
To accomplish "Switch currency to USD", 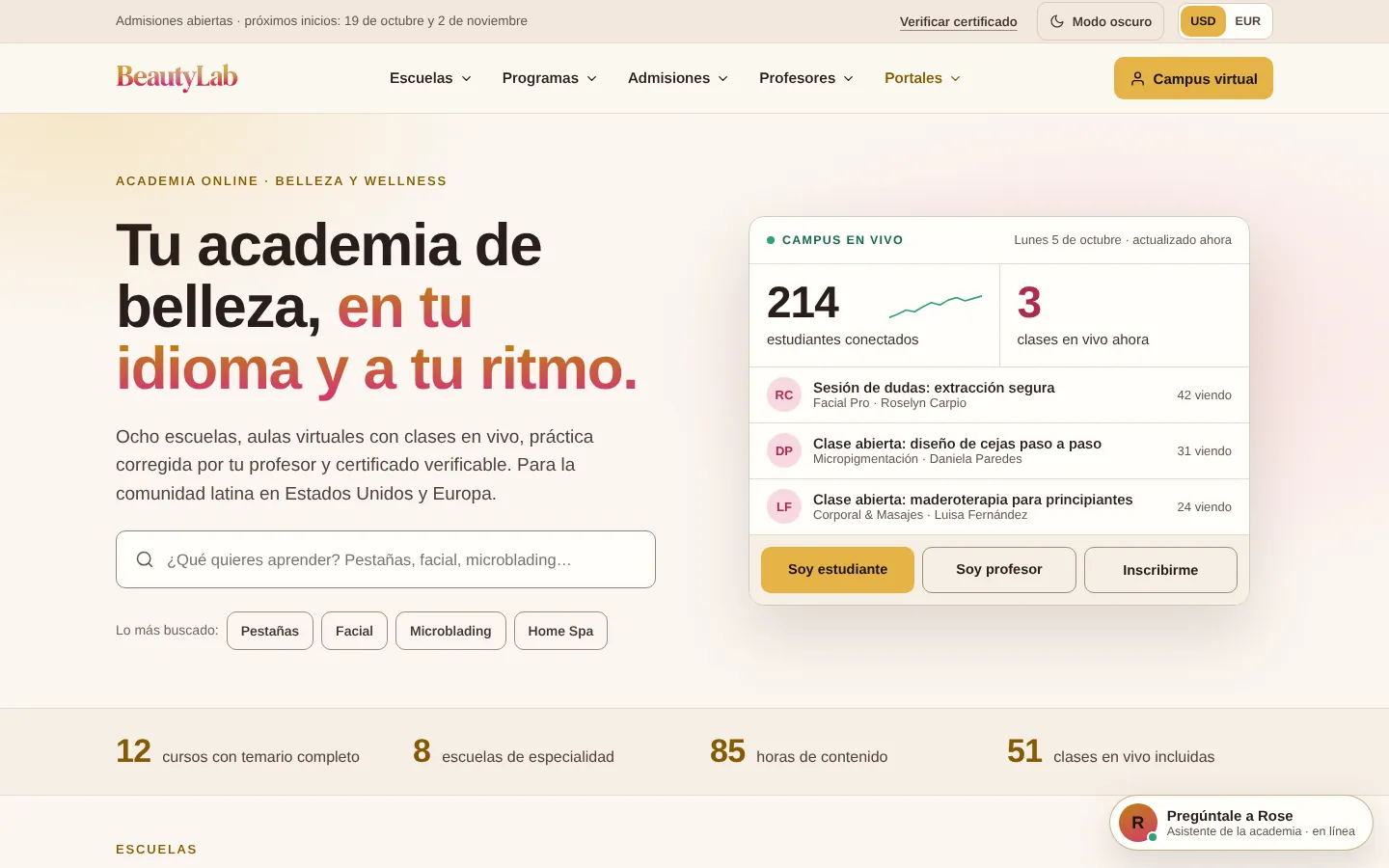I will (1203, 21).
